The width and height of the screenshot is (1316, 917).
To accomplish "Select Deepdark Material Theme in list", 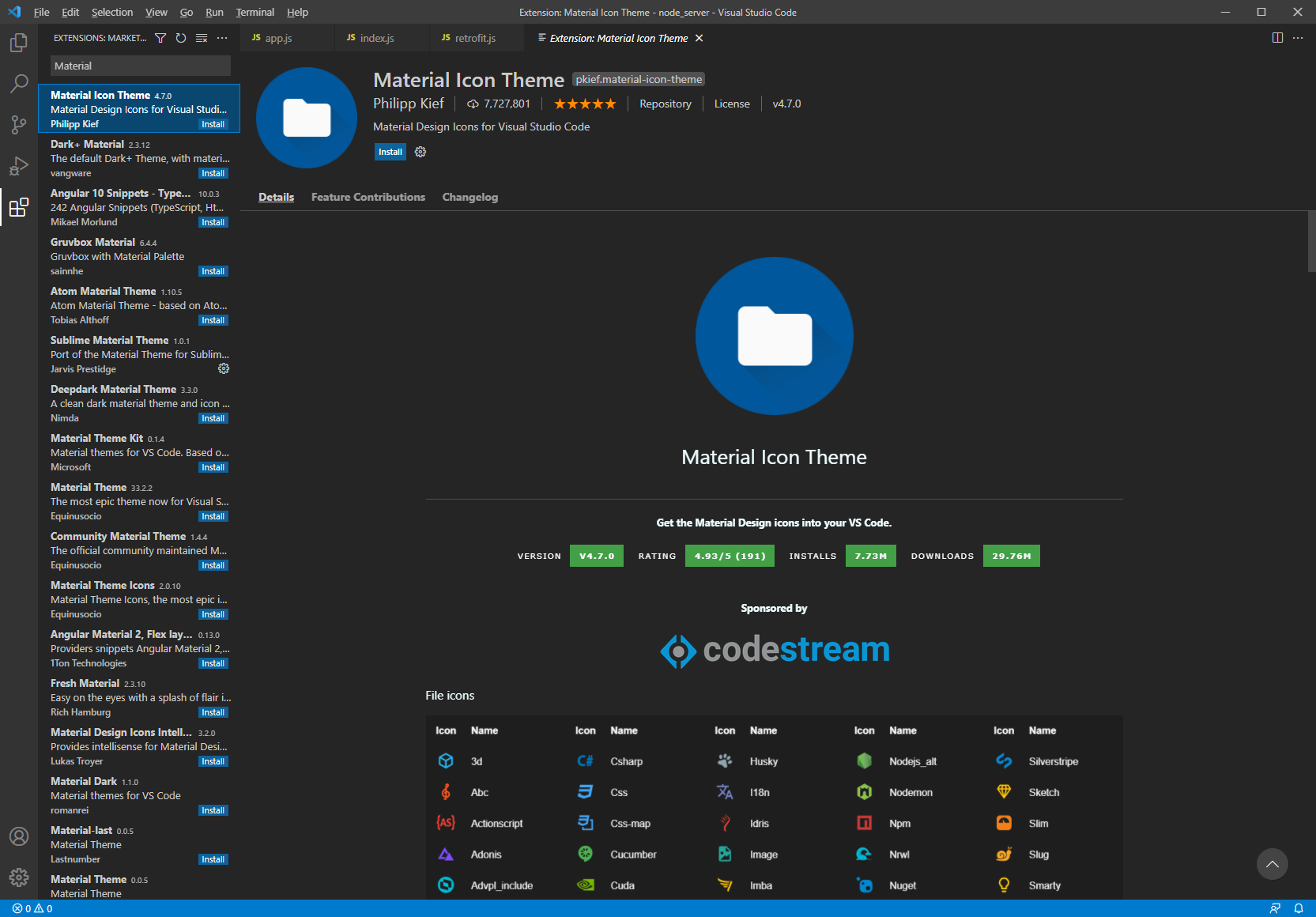I will click(x=139, y=403).
